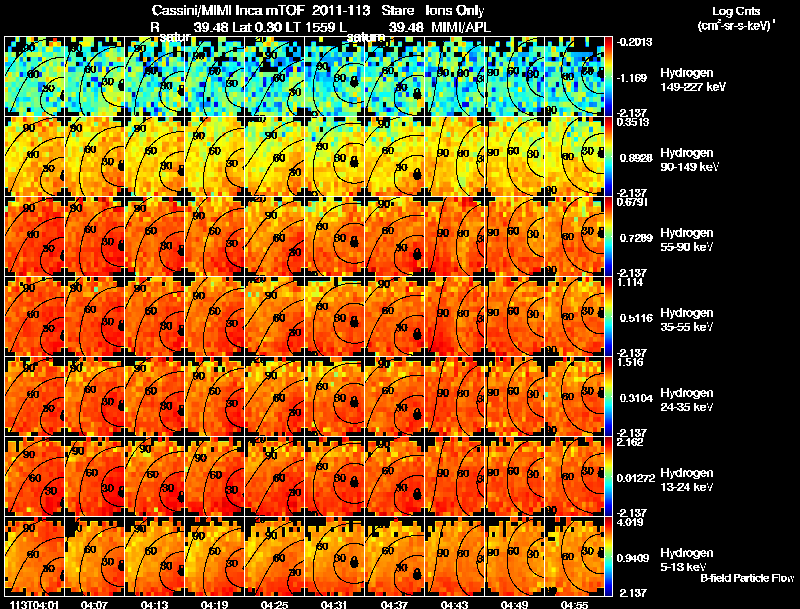Select the 24-35 keV panel at 04:25
Viewport: 800px width, 609px height.
[274, 396]
